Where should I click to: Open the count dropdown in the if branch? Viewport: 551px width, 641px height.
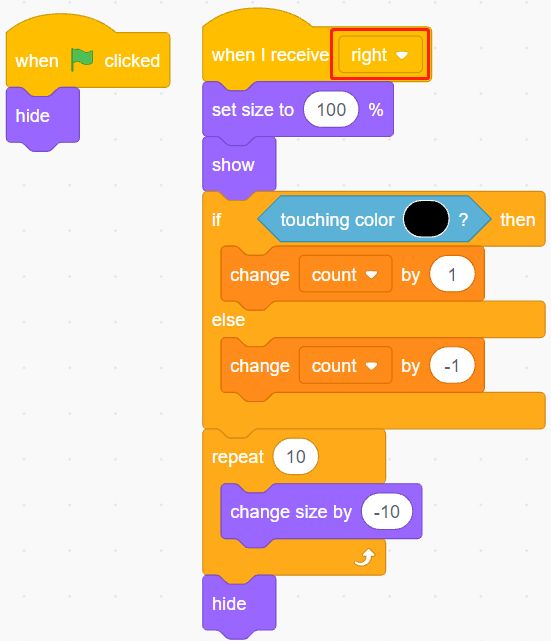[x=345, y=275]
